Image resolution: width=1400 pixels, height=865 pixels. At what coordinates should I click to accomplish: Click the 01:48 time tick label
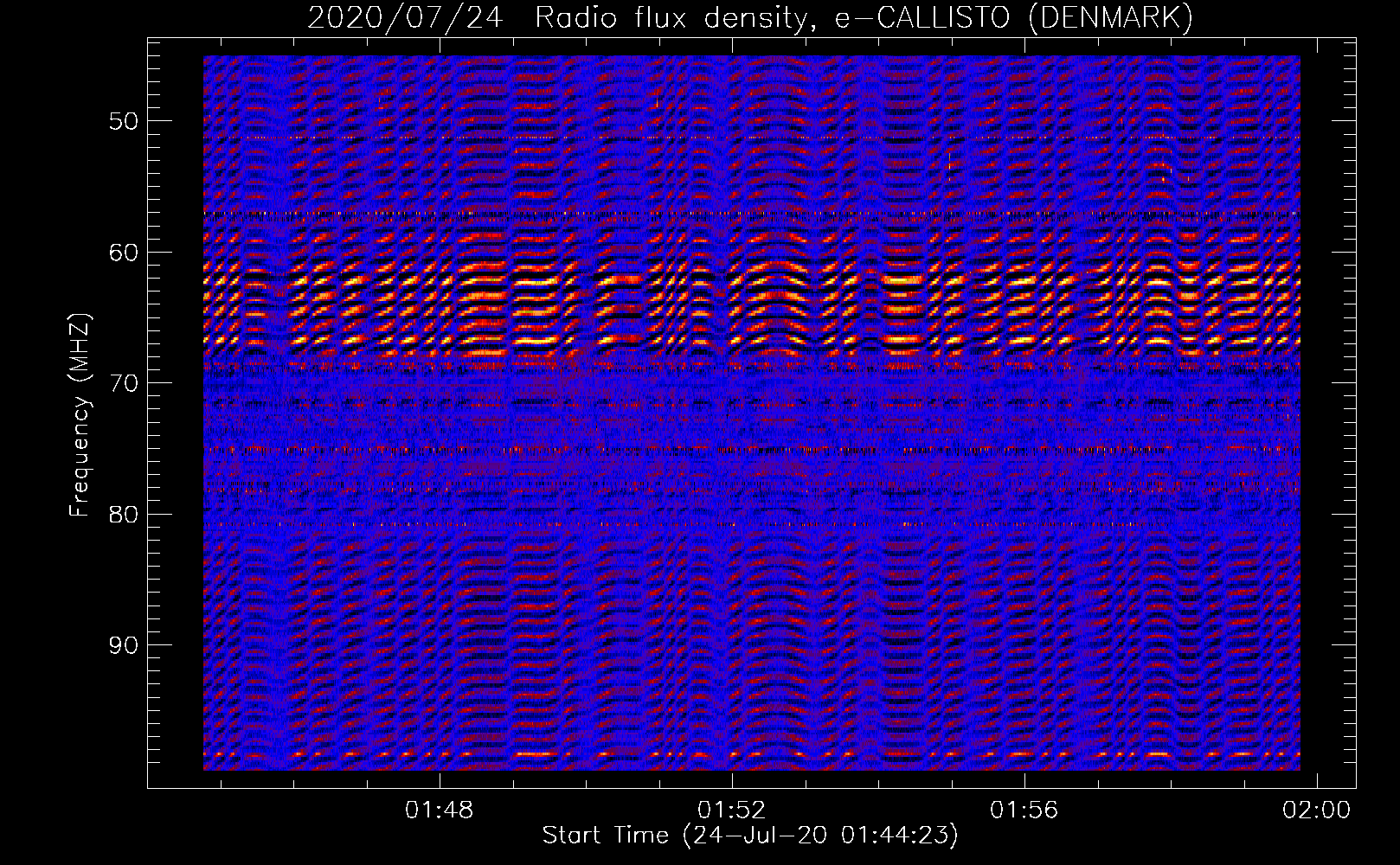pyautogui.click(x=440, y=811)
